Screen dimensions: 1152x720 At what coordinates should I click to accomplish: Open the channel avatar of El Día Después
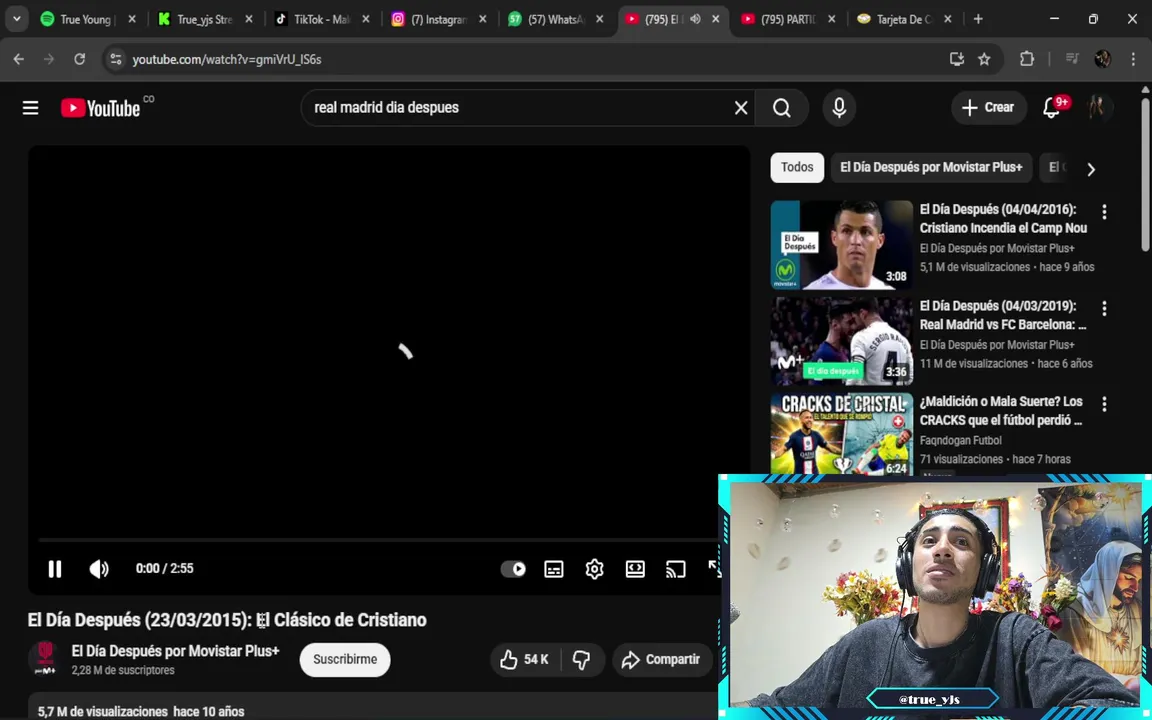point(45,658)
